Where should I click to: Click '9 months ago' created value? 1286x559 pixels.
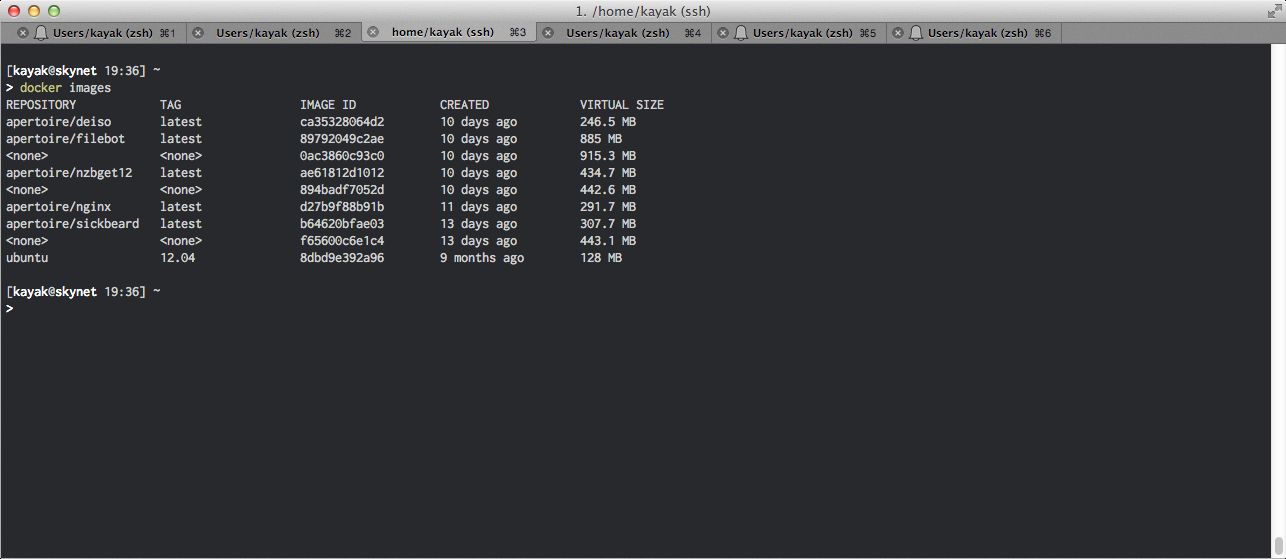482,258
